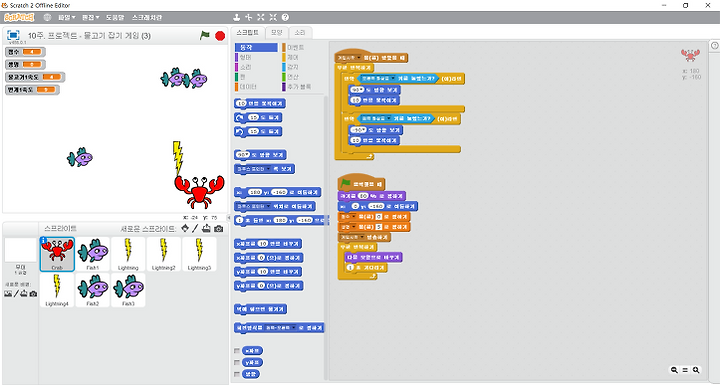Open block help with the question mark tool
The width and height of the screenshot is (720, 385).
pyautogui.click(x=285, y=17)
